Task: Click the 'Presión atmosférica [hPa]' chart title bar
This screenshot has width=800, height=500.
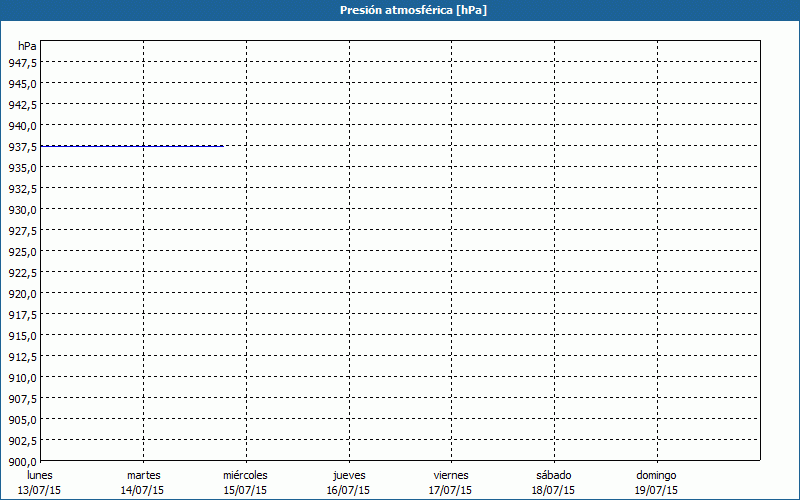Action: coord(400,10)
